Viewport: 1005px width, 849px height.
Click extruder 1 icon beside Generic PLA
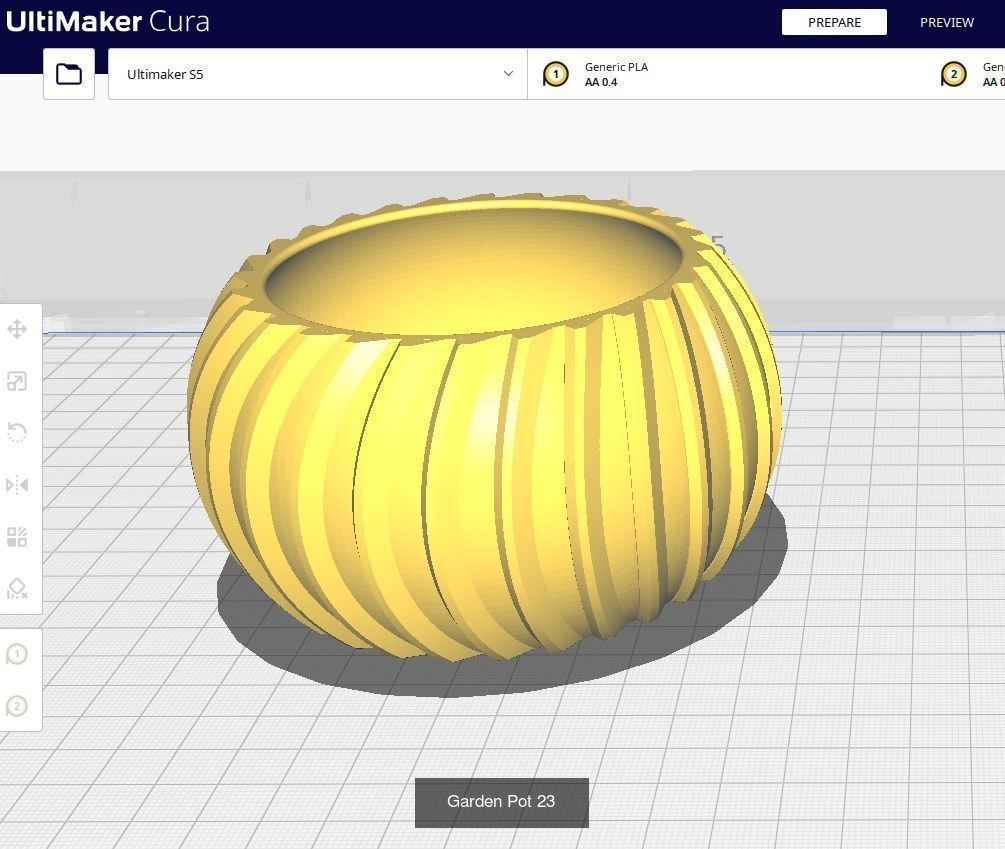click(556, 74)
